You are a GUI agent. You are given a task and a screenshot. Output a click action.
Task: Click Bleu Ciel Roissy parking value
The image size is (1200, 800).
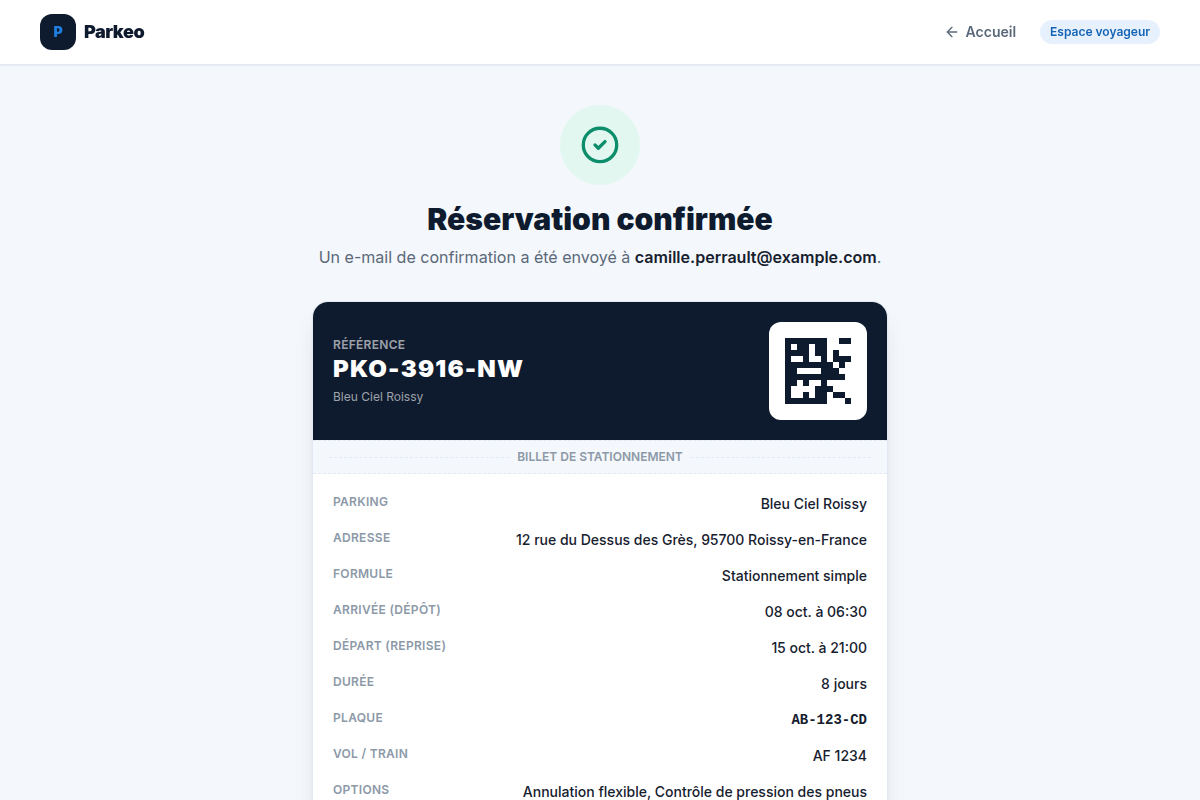(814, 504)
